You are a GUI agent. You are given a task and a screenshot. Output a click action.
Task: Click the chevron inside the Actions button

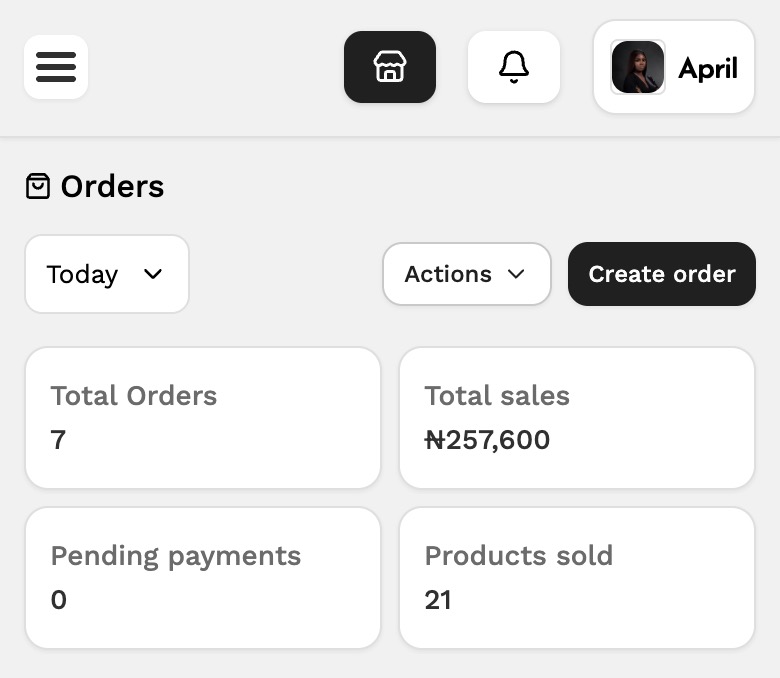[516, 274]
